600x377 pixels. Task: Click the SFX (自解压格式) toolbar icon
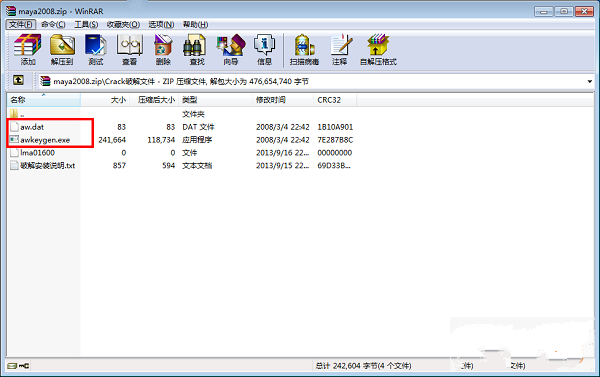point(378,49)
